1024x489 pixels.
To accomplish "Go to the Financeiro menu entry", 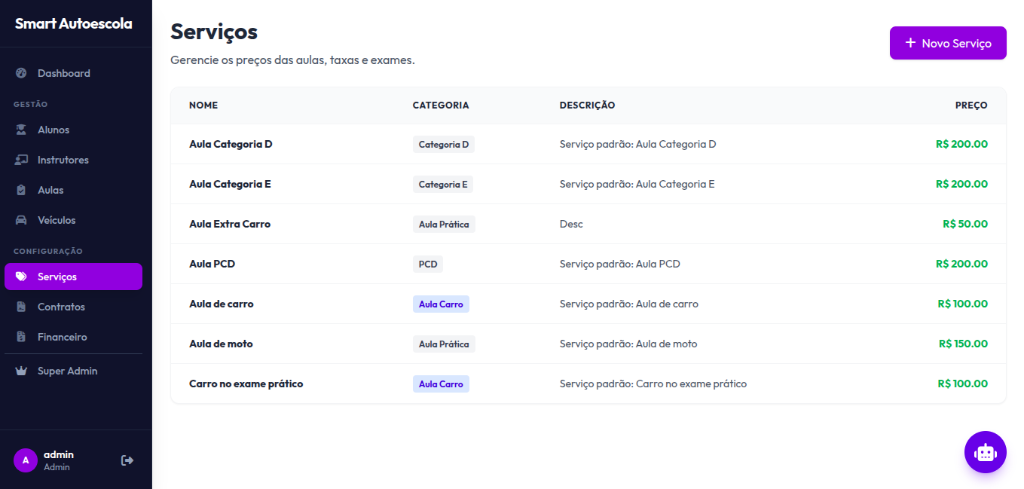I will click(62, 337).
